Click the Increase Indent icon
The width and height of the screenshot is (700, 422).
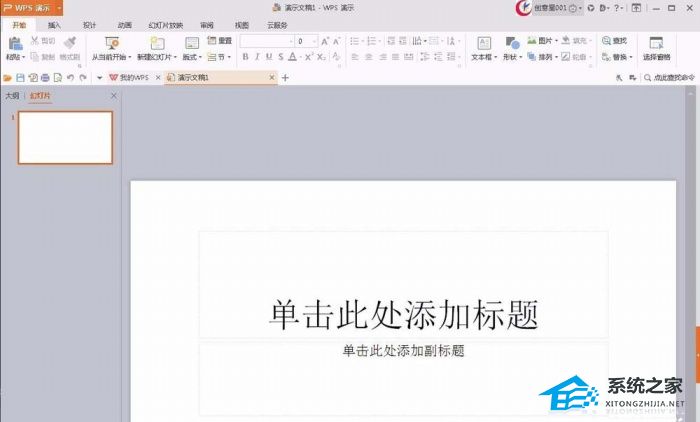(403, 41)
